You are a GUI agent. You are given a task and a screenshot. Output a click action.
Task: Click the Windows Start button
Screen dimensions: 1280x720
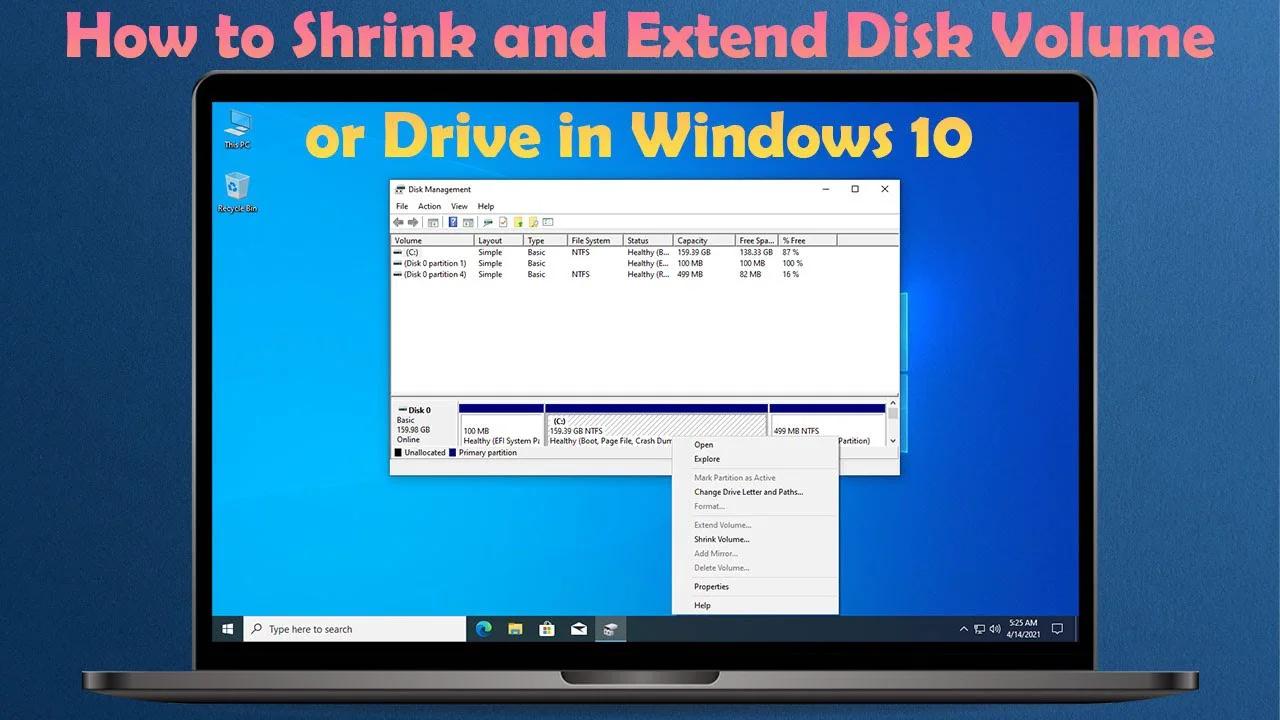(x=227, y=629)
